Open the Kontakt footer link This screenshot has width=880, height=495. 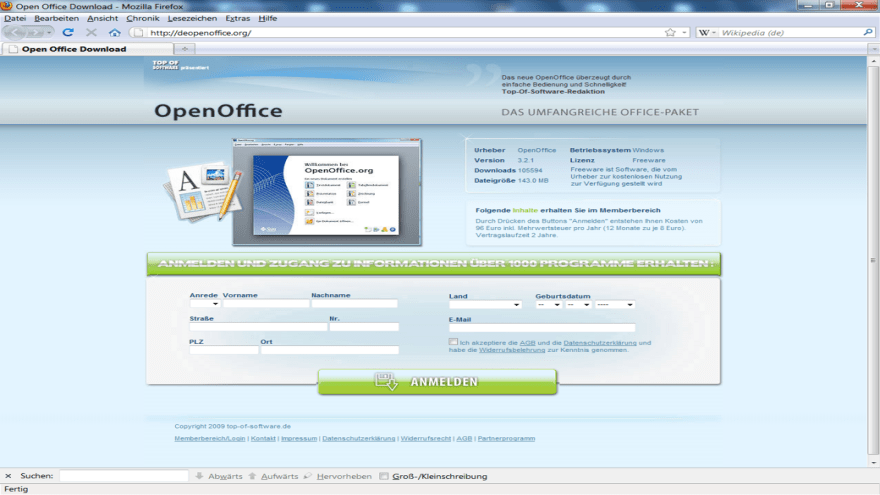point(263,438)
